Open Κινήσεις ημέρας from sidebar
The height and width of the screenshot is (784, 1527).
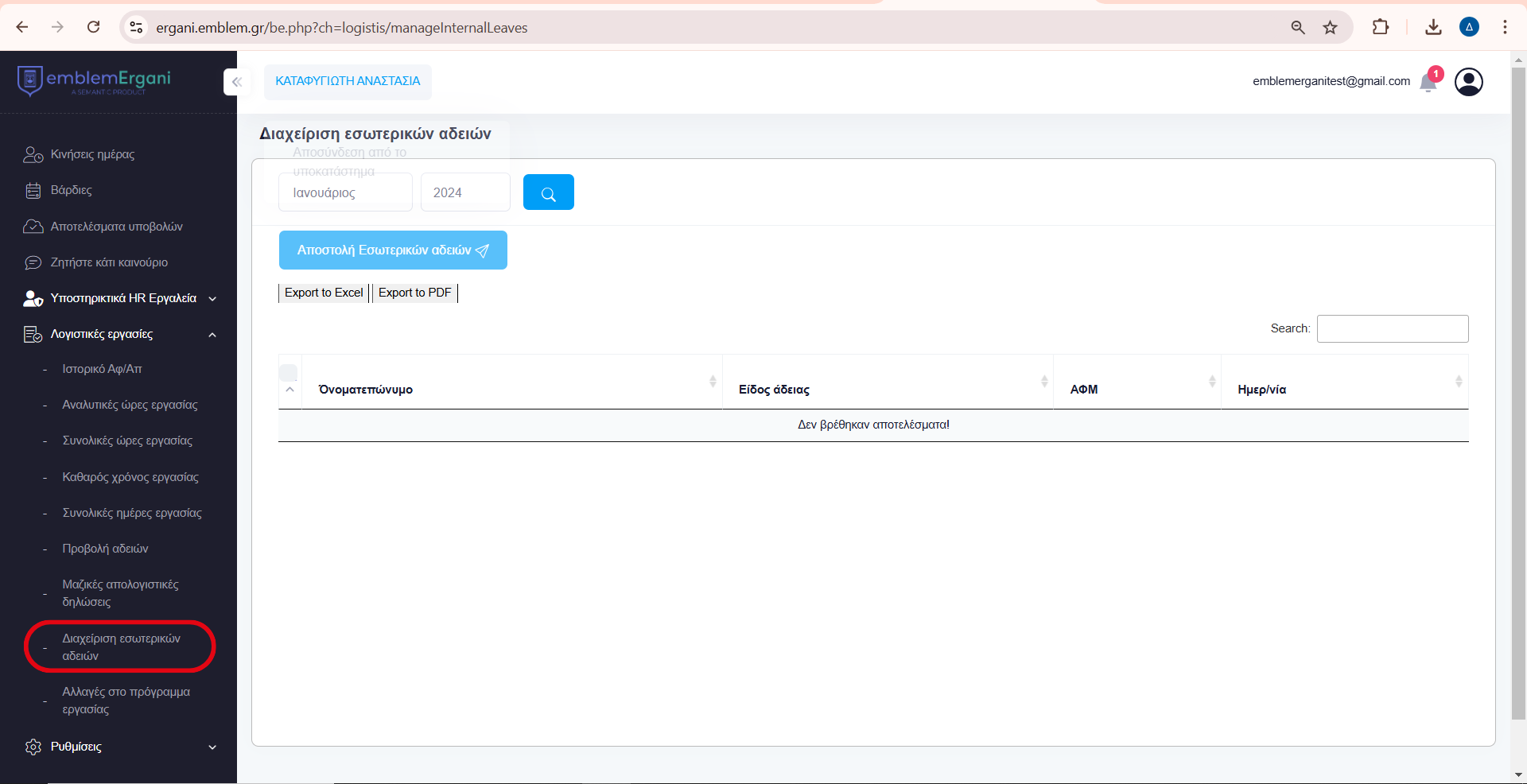[x=92, y=154]
